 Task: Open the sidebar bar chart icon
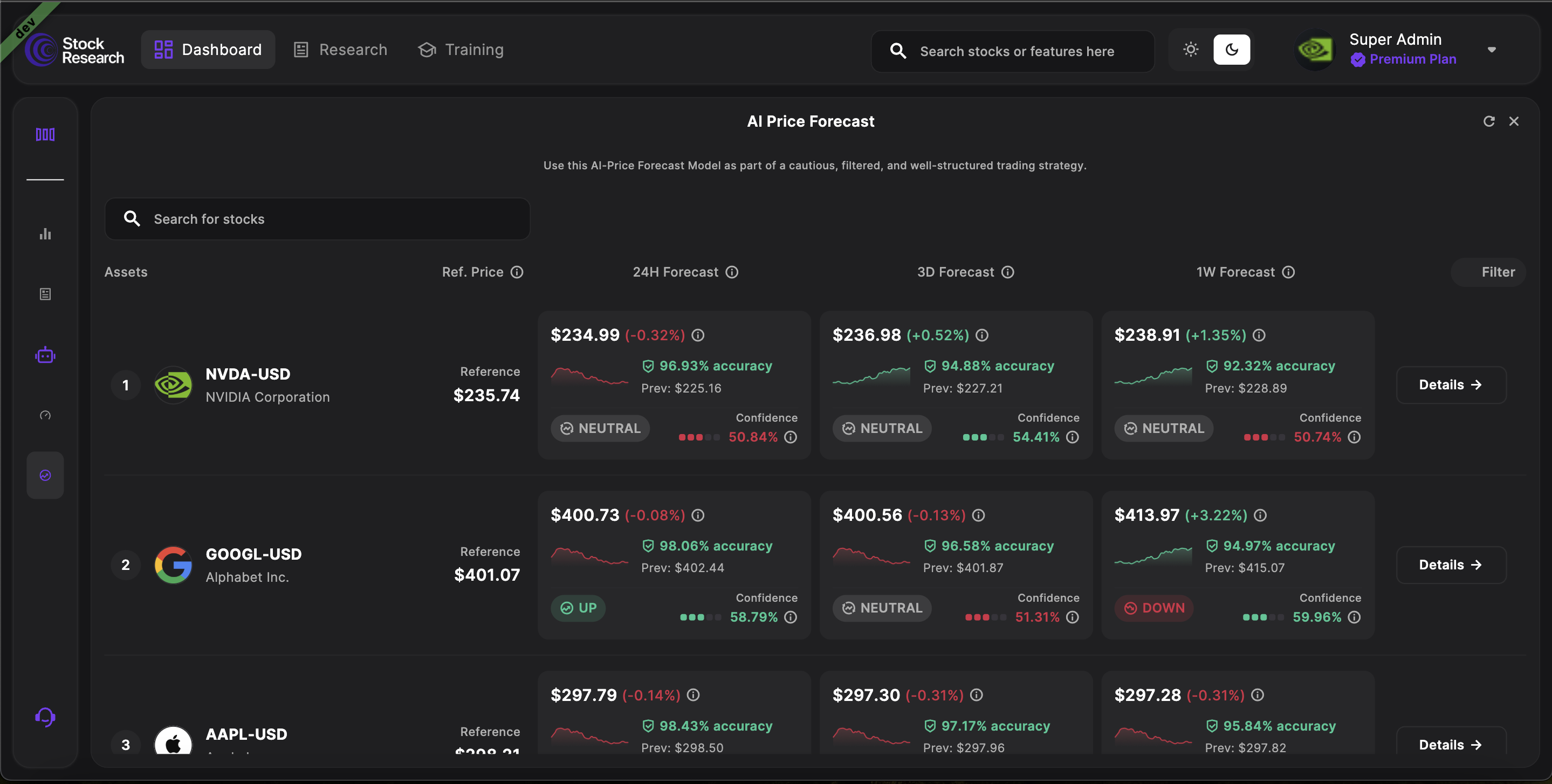(x=45, y=234)
